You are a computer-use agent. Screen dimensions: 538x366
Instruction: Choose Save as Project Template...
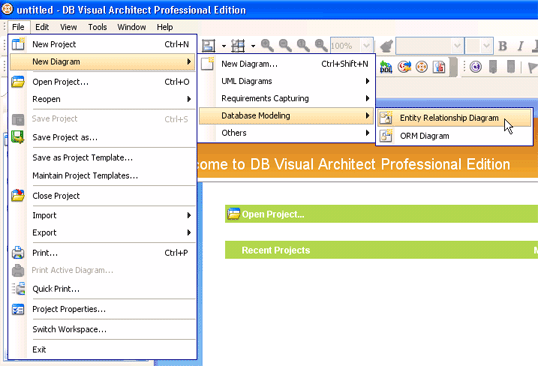[102, 158]
